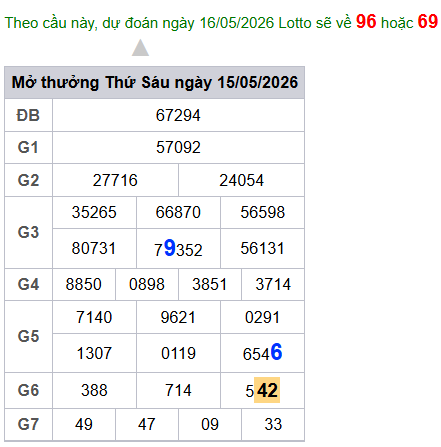Screen dimensions: 441x447
Task: Select G2 number 24054
Action: tap(241, 180)
